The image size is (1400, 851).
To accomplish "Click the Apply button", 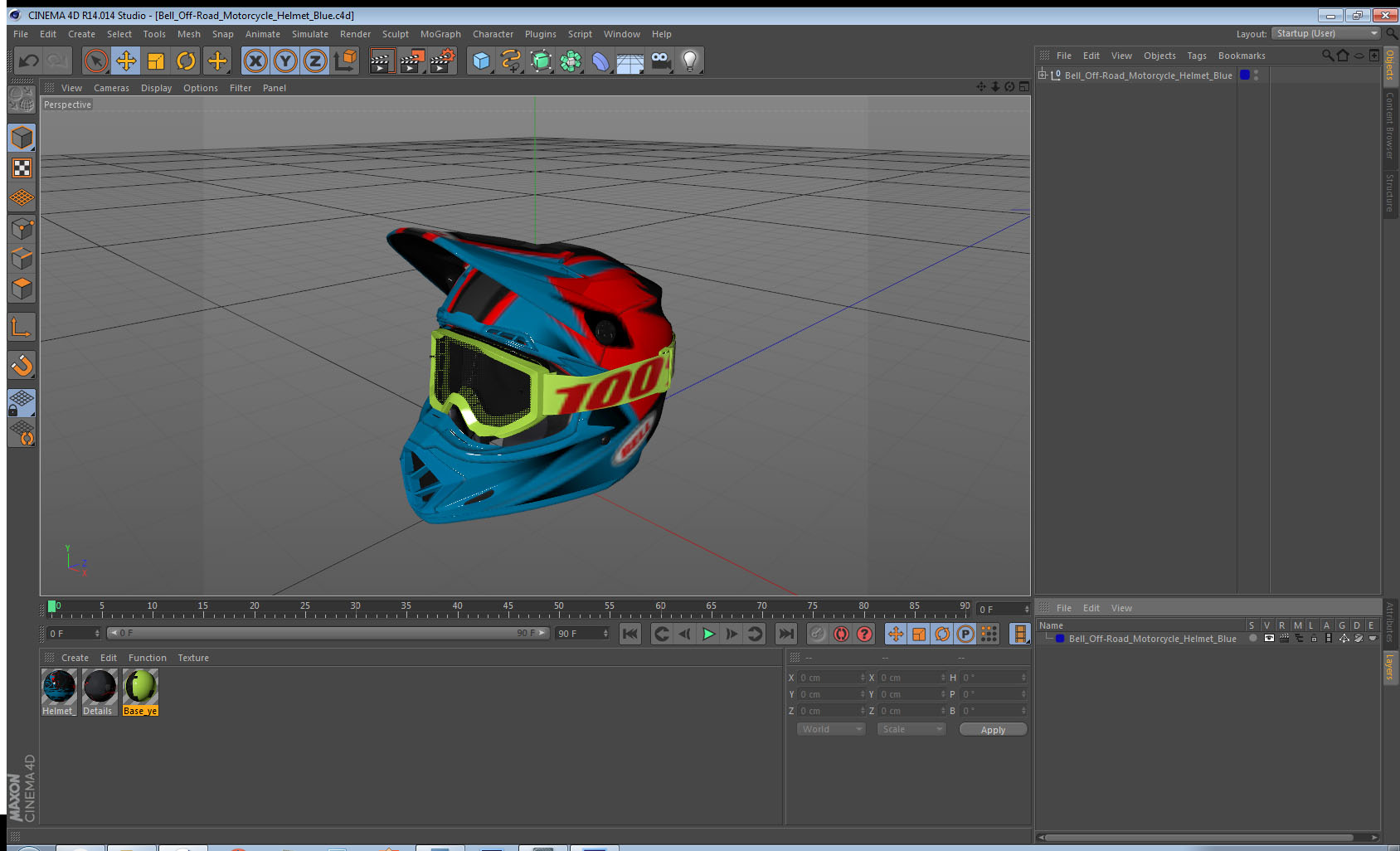I will [993, 730].
